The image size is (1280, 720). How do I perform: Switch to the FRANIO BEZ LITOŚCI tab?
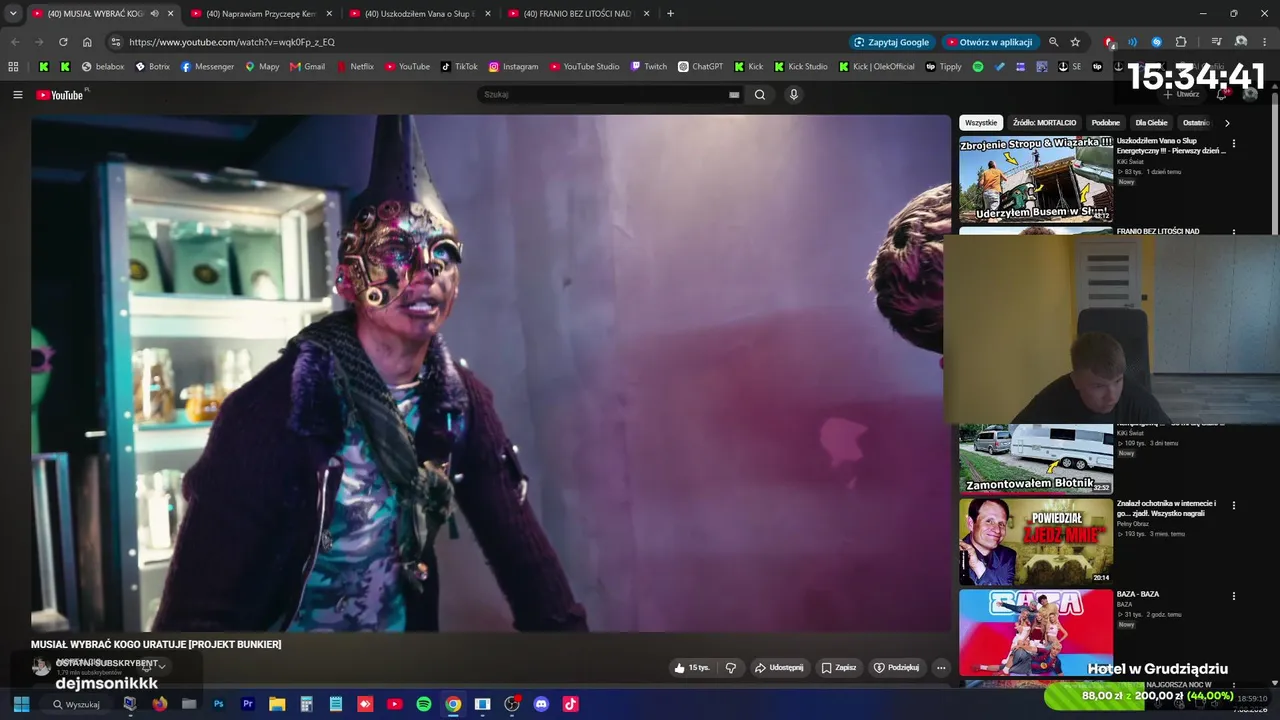coord(578,14)
